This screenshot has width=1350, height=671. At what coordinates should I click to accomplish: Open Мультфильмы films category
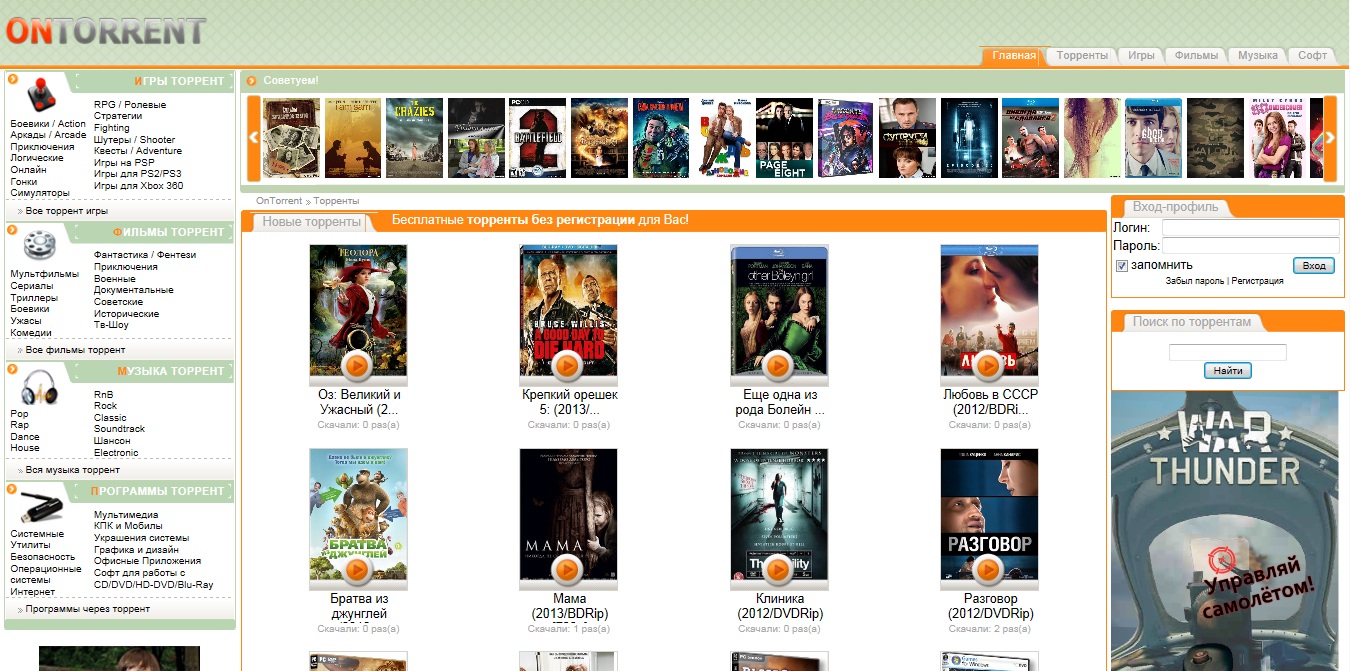click(x=45, y=274)
